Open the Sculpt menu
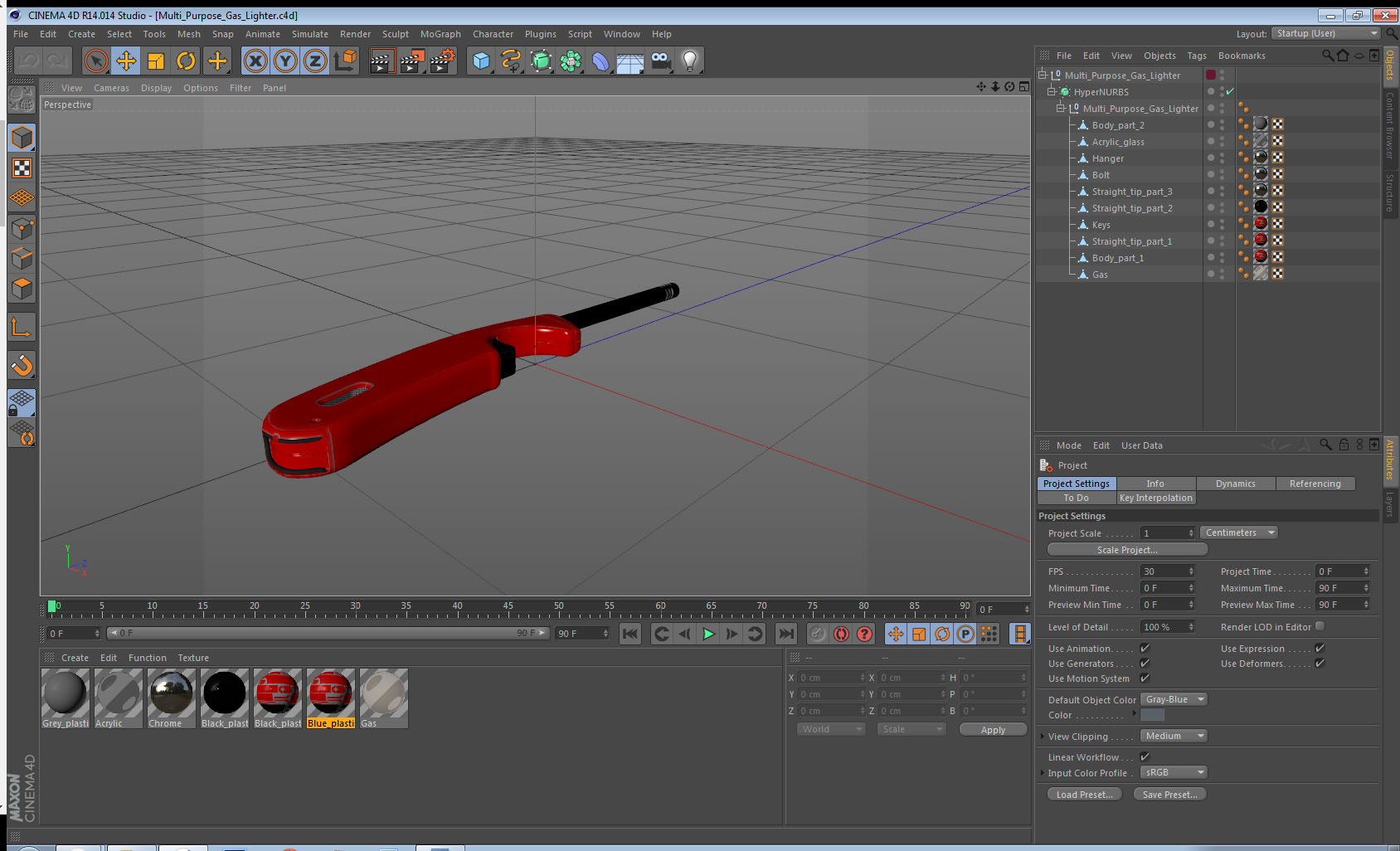This screenshot has height=851, width=1400. 396,34
